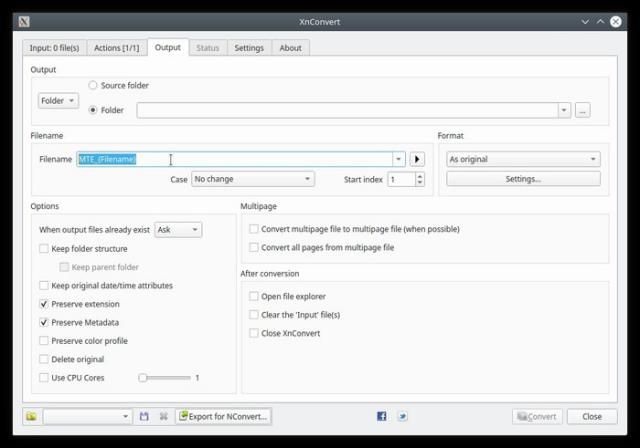Click the Use CPU Cores slider
Image resolution: width=640 pixels, height=448 pixels.
165,378
